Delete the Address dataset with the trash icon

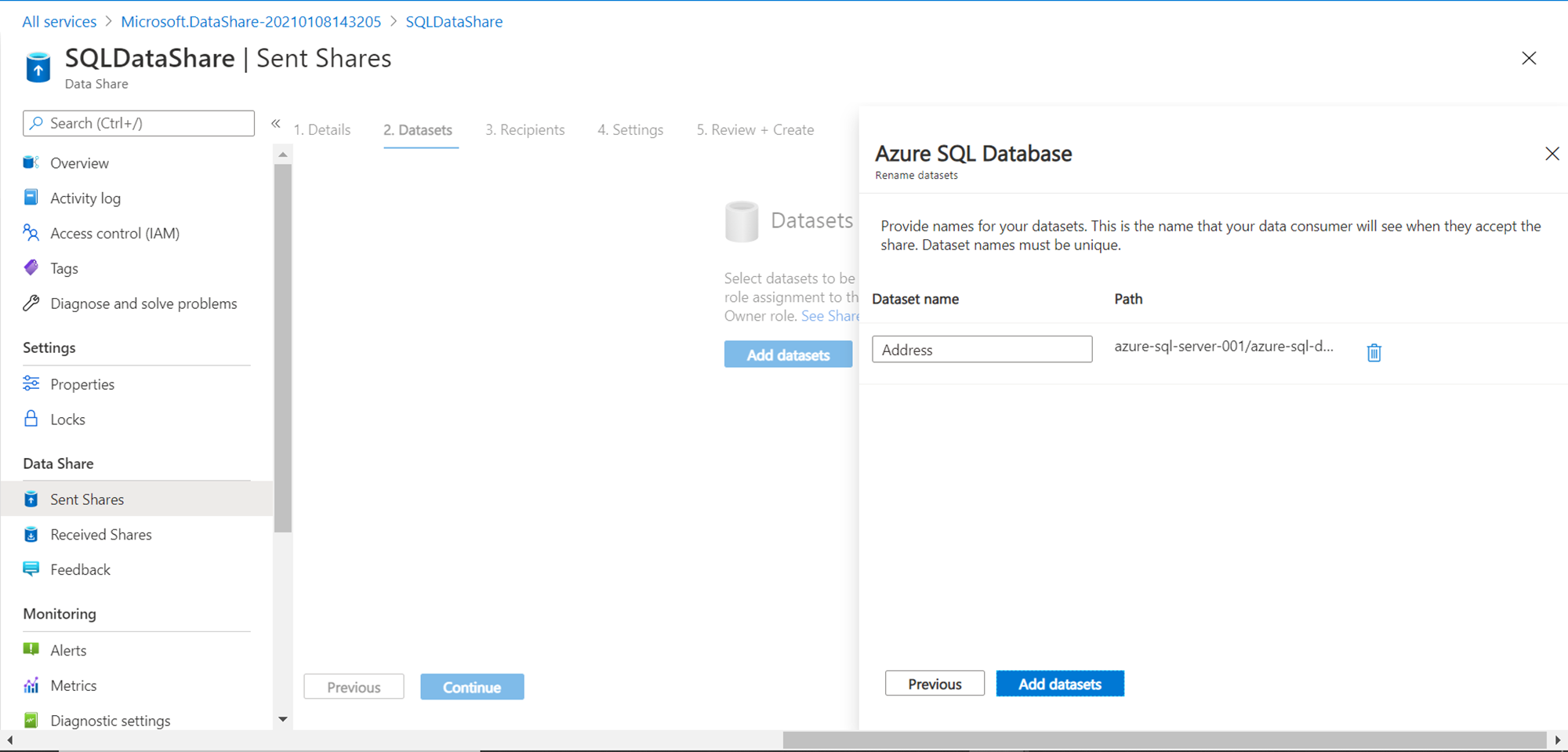(x=1374, y=353)
